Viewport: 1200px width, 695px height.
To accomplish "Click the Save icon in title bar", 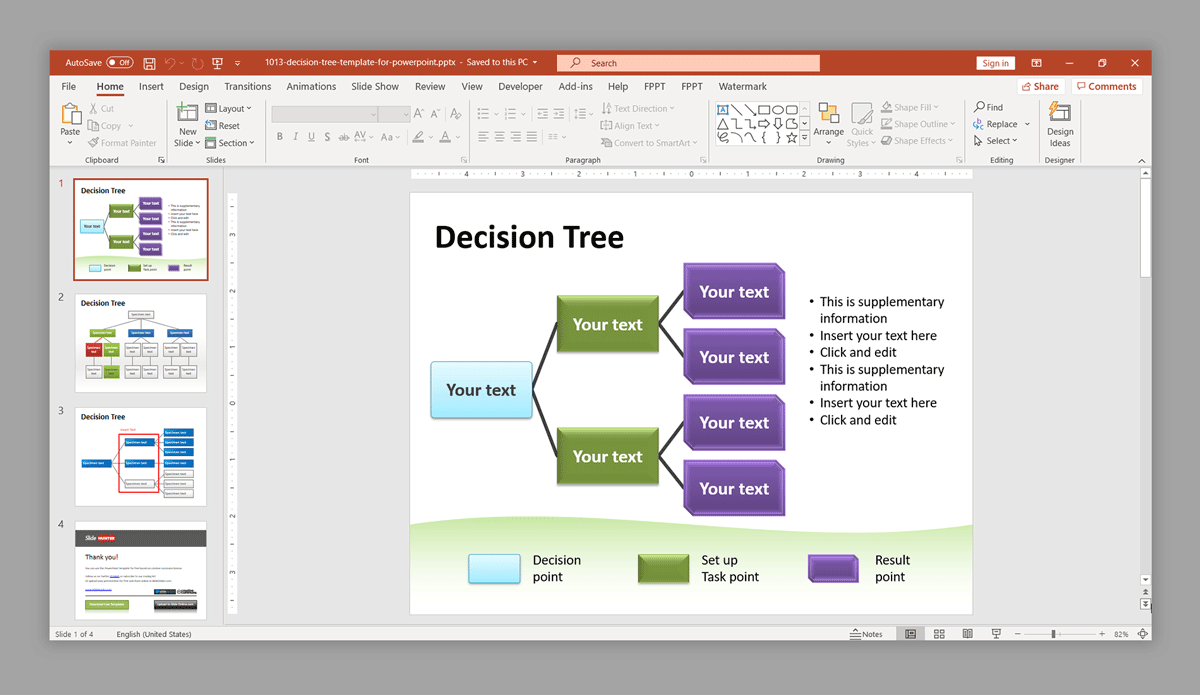I will point(150,63).
